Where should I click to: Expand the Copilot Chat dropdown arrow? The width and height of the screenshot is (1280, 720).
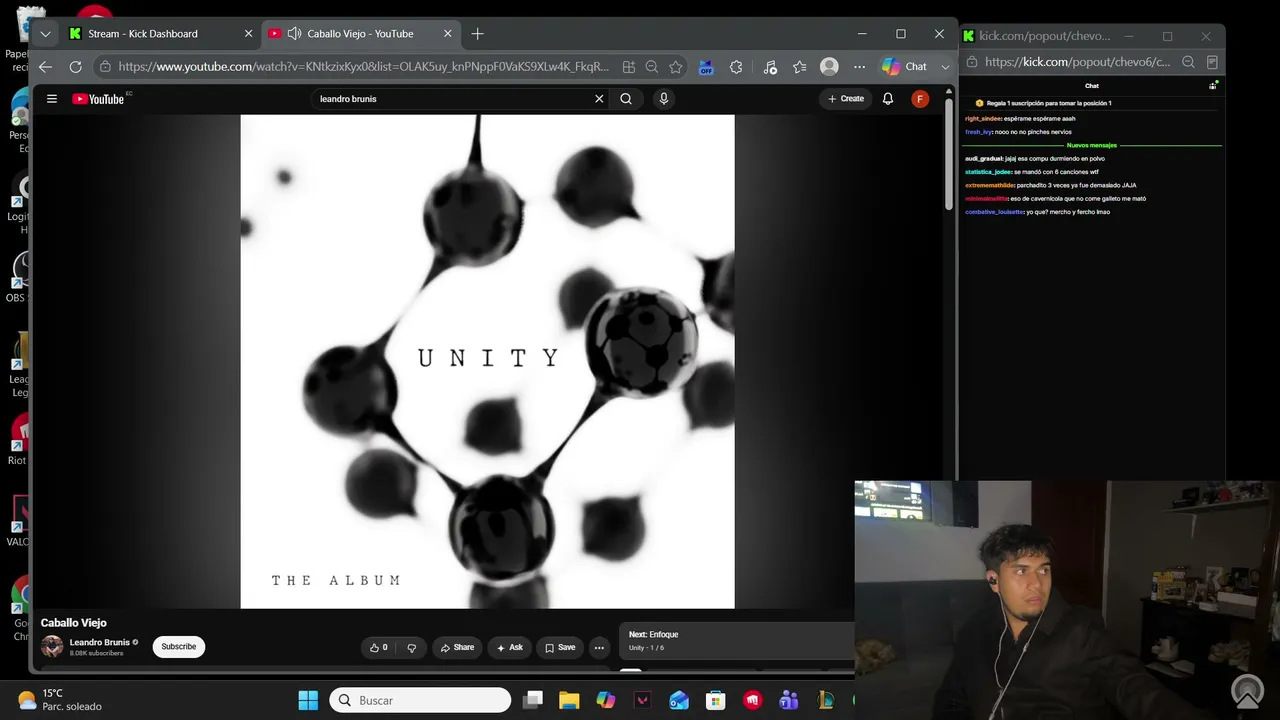945,67
